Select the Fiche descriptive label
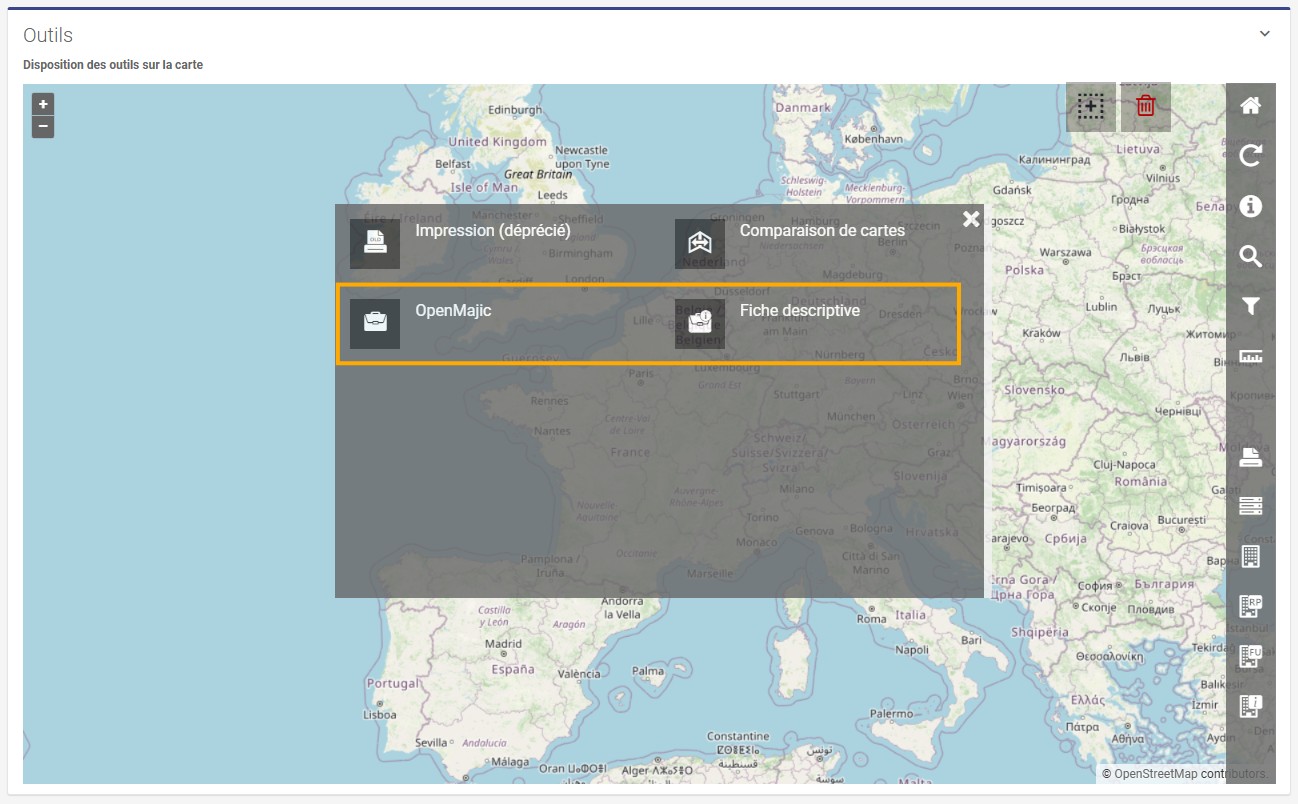 [x=800, y=310]
